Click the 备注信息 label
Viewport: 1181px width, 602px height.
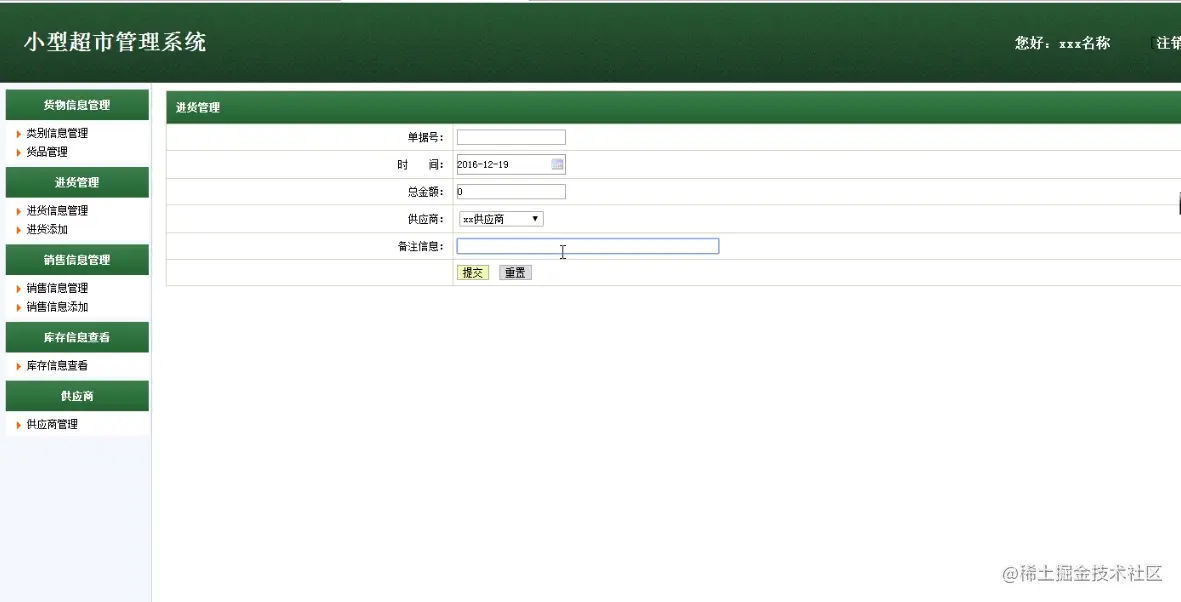[x=420, y=246]
